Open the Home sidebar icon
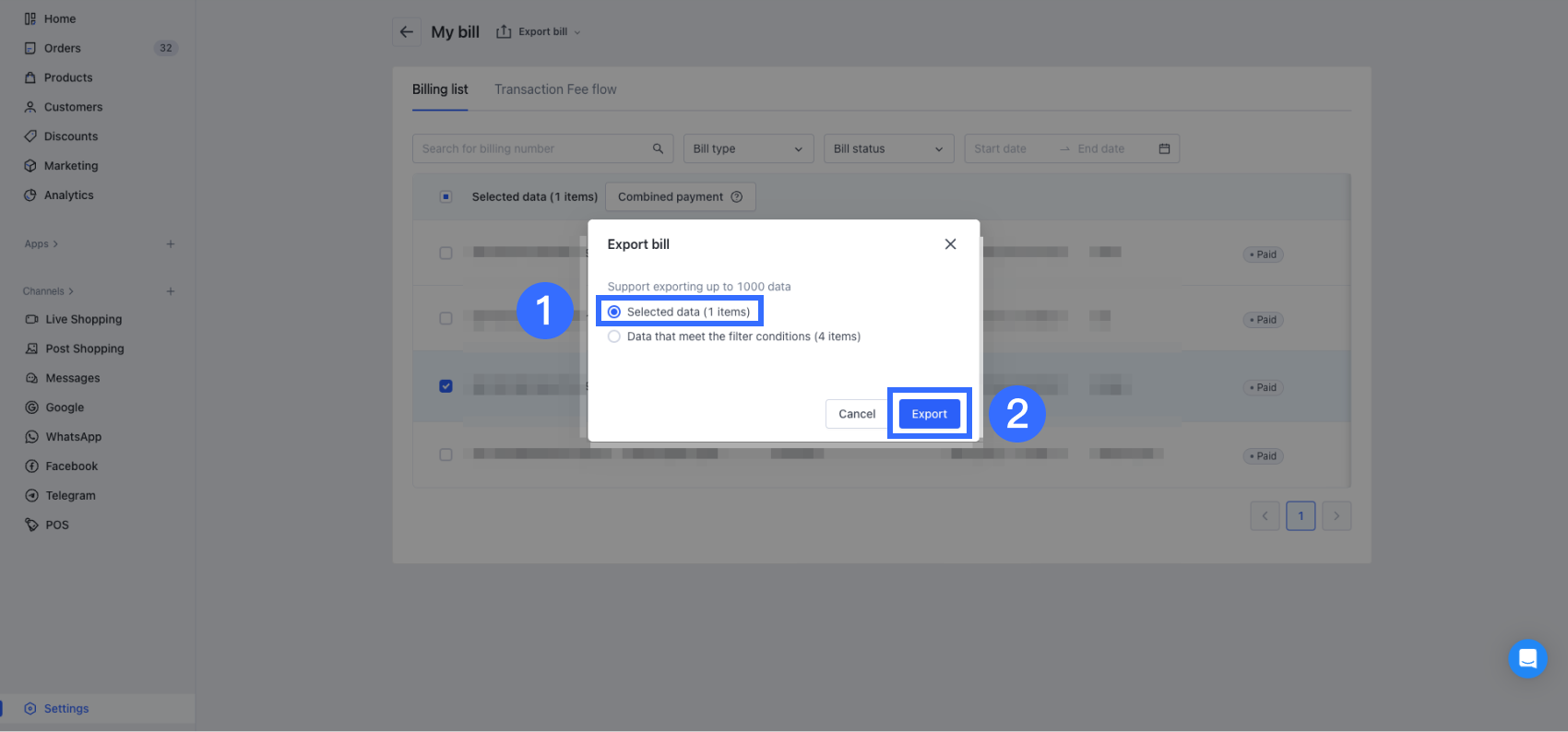This screenshot has height=732, width=1568. (30, 18)
